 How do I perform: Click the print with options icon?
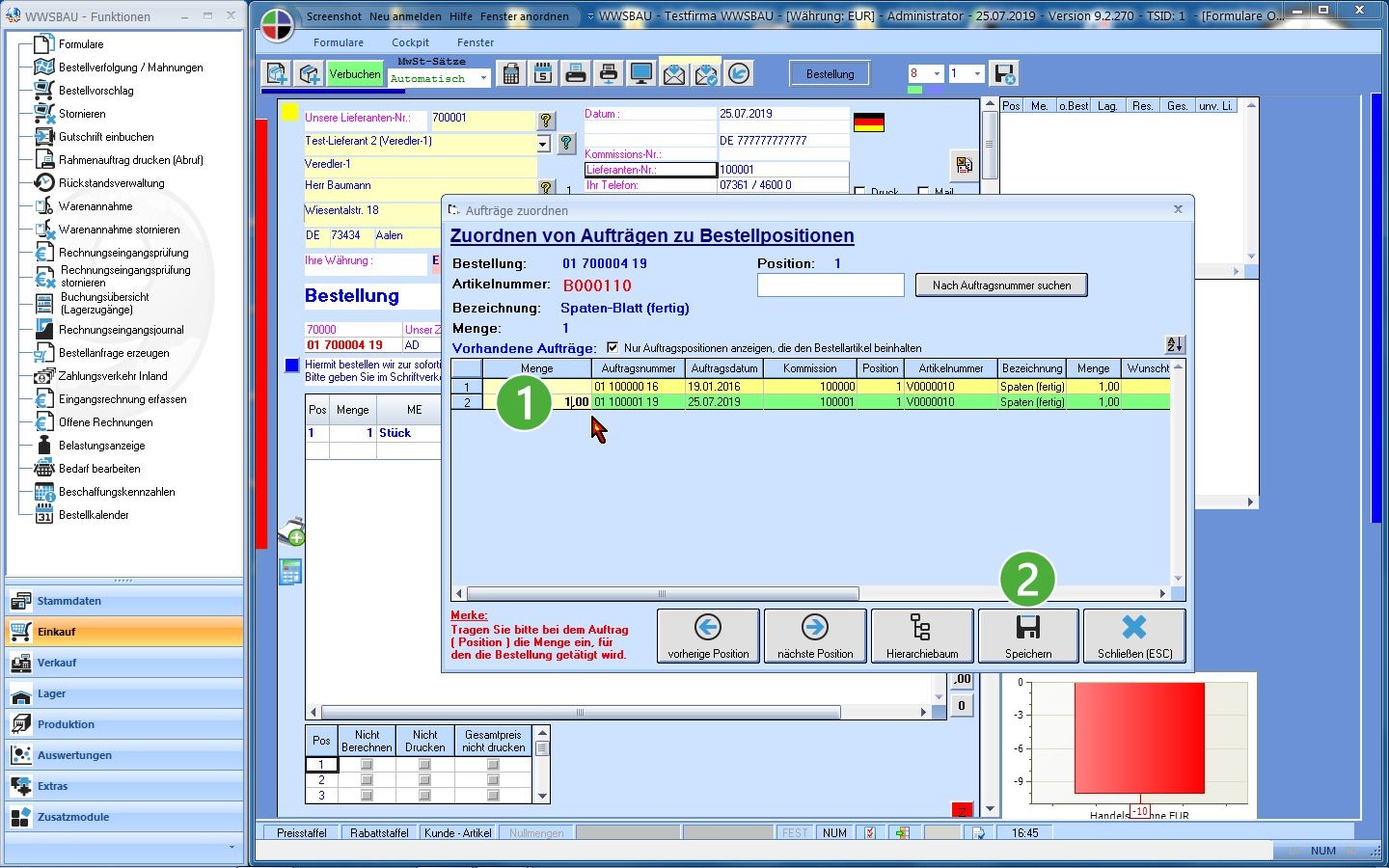pyautogui.click(x=609, y=73)
